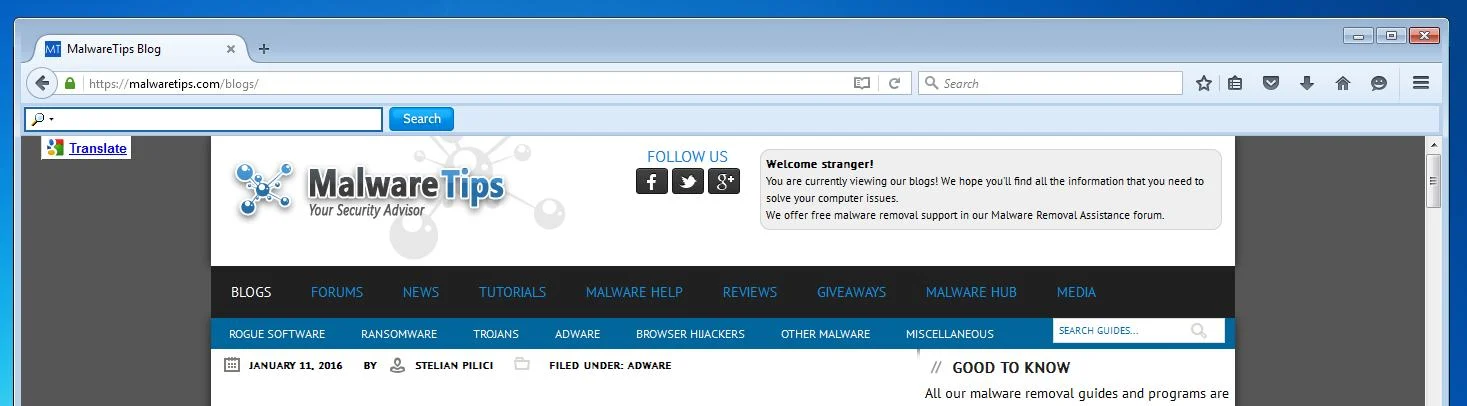Click the blue toolbar Search button

[x=421, y=119]
